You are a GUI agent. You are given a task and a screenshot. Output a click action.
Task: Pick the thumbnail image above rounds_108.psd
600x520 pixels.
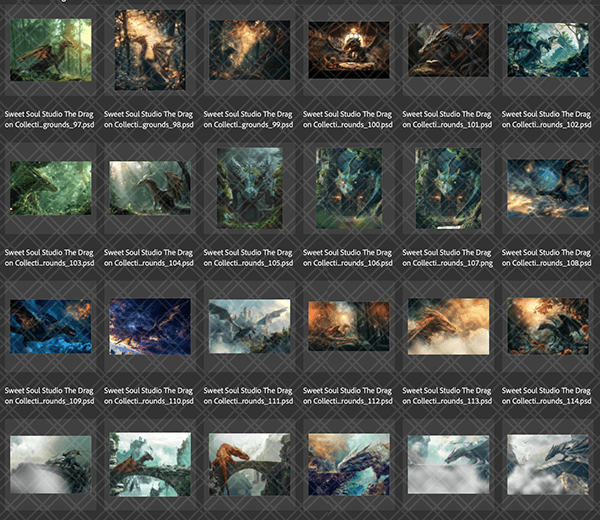click(548, 188)
